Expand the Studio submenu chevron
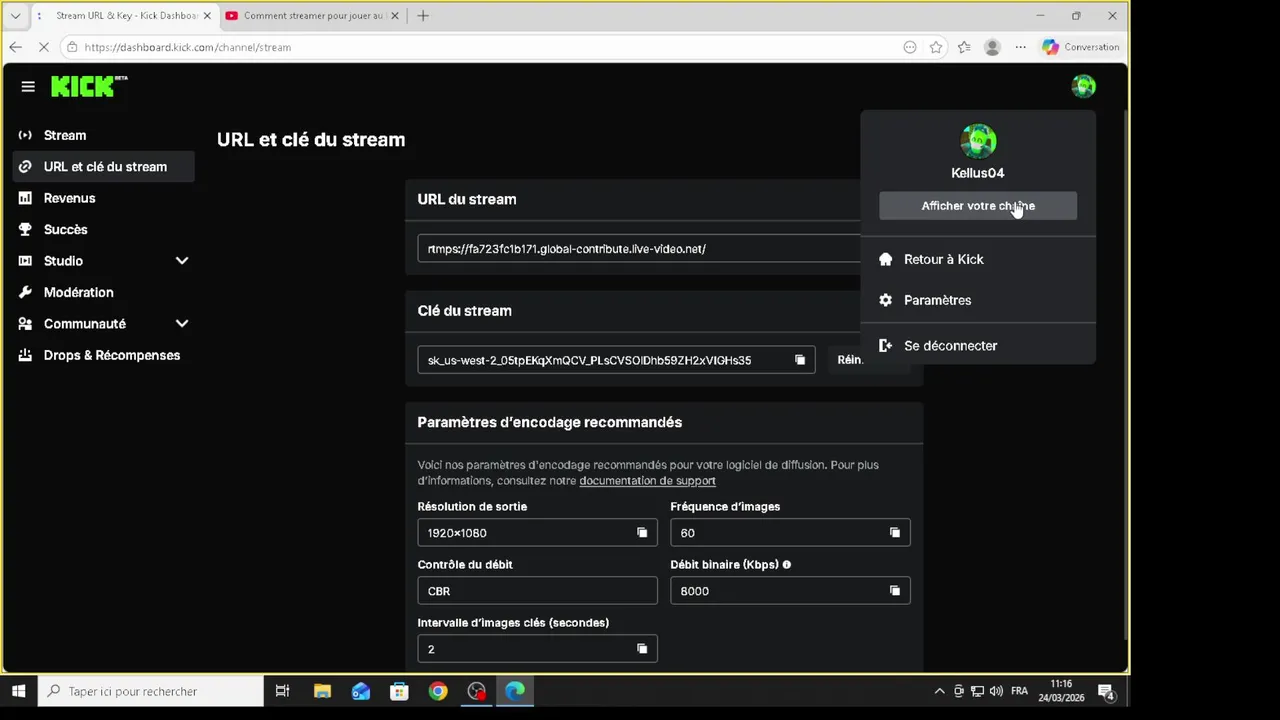 click(x=182, y=261)
